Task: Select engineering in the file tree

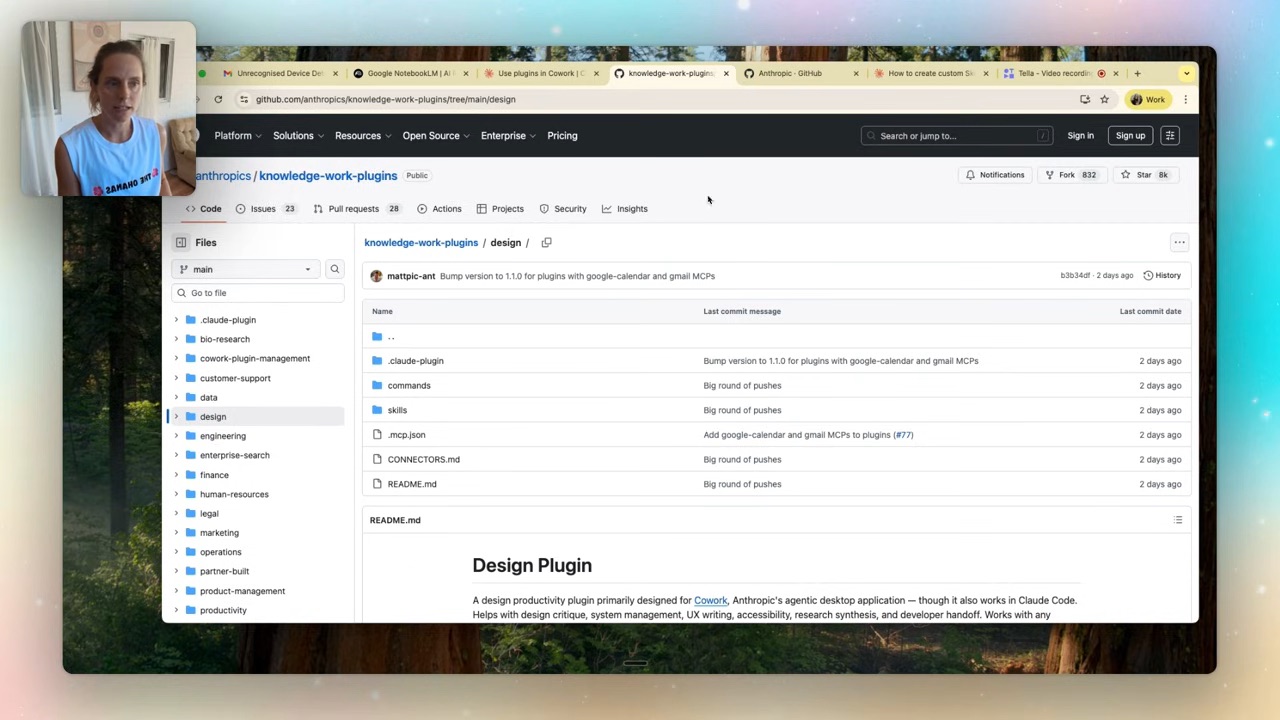Action: 223,436
